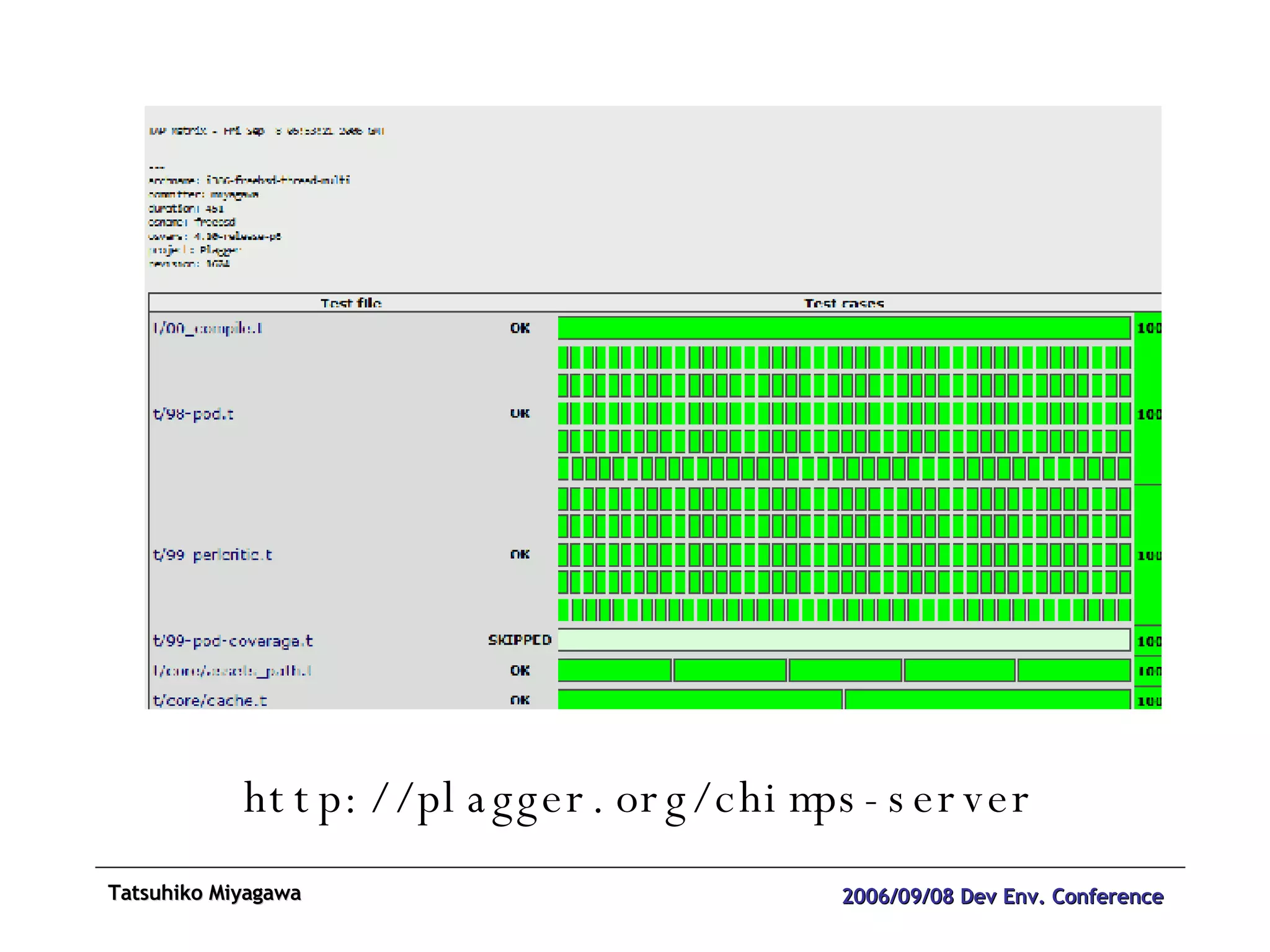Click the t/00_compile.t test file name
The width and height of the screenshot is (1270, 952).
click(207, 328)
